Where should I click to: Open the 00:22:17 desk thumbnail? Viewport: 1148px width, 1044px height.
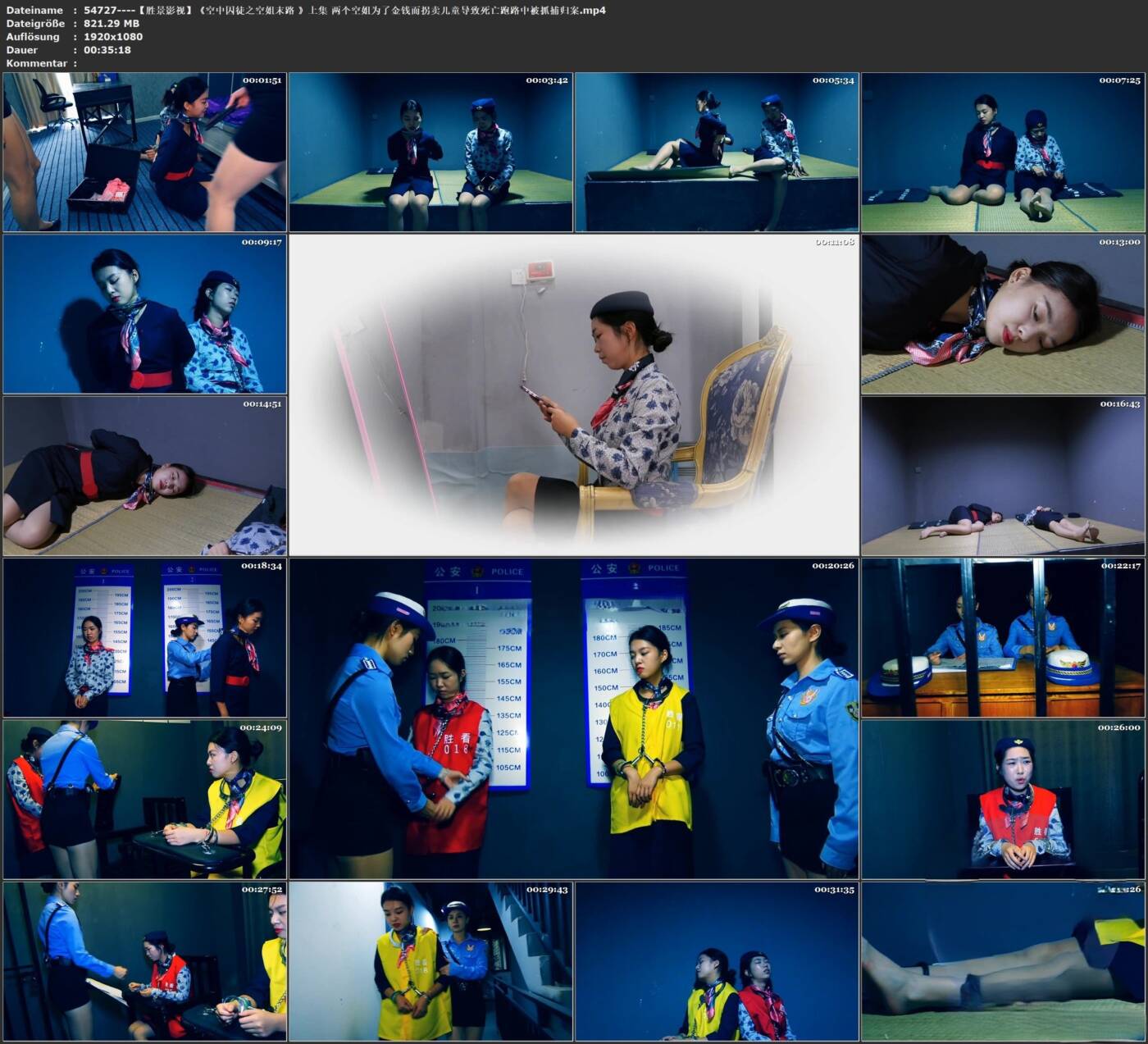tap(1003, 637)
